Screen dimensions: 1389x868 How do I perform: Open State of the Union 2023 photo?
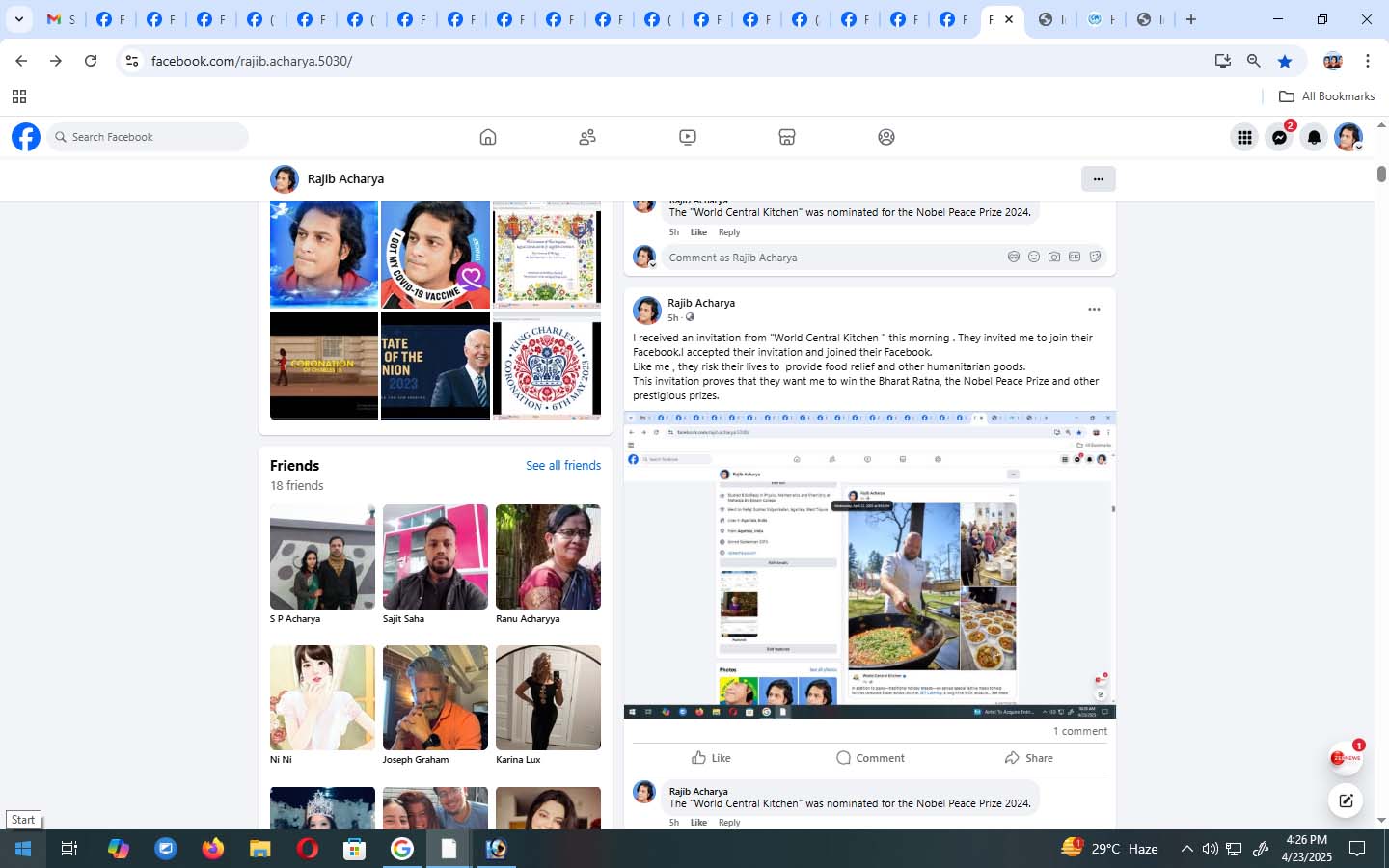435,366
